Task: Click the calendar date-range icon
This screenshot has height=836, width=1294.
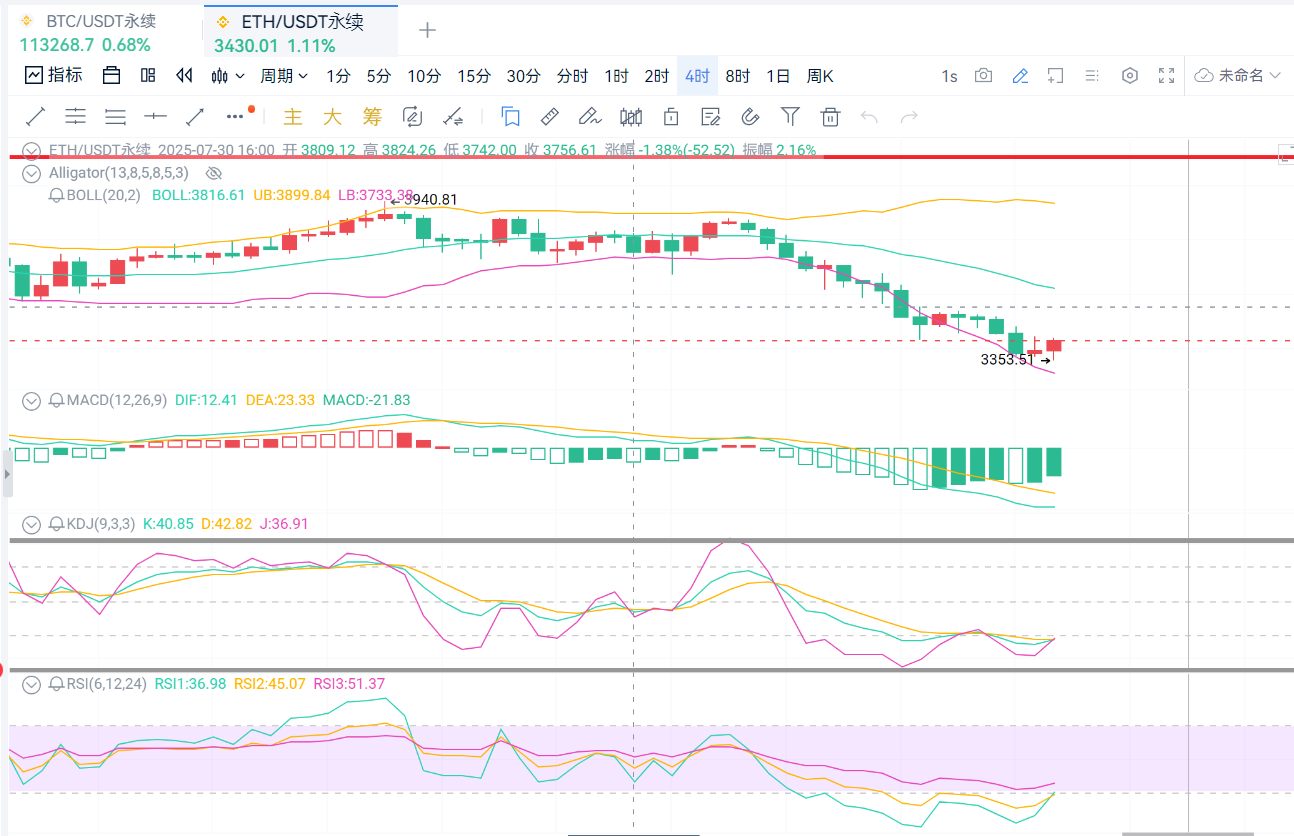Action: click(111, 75)
